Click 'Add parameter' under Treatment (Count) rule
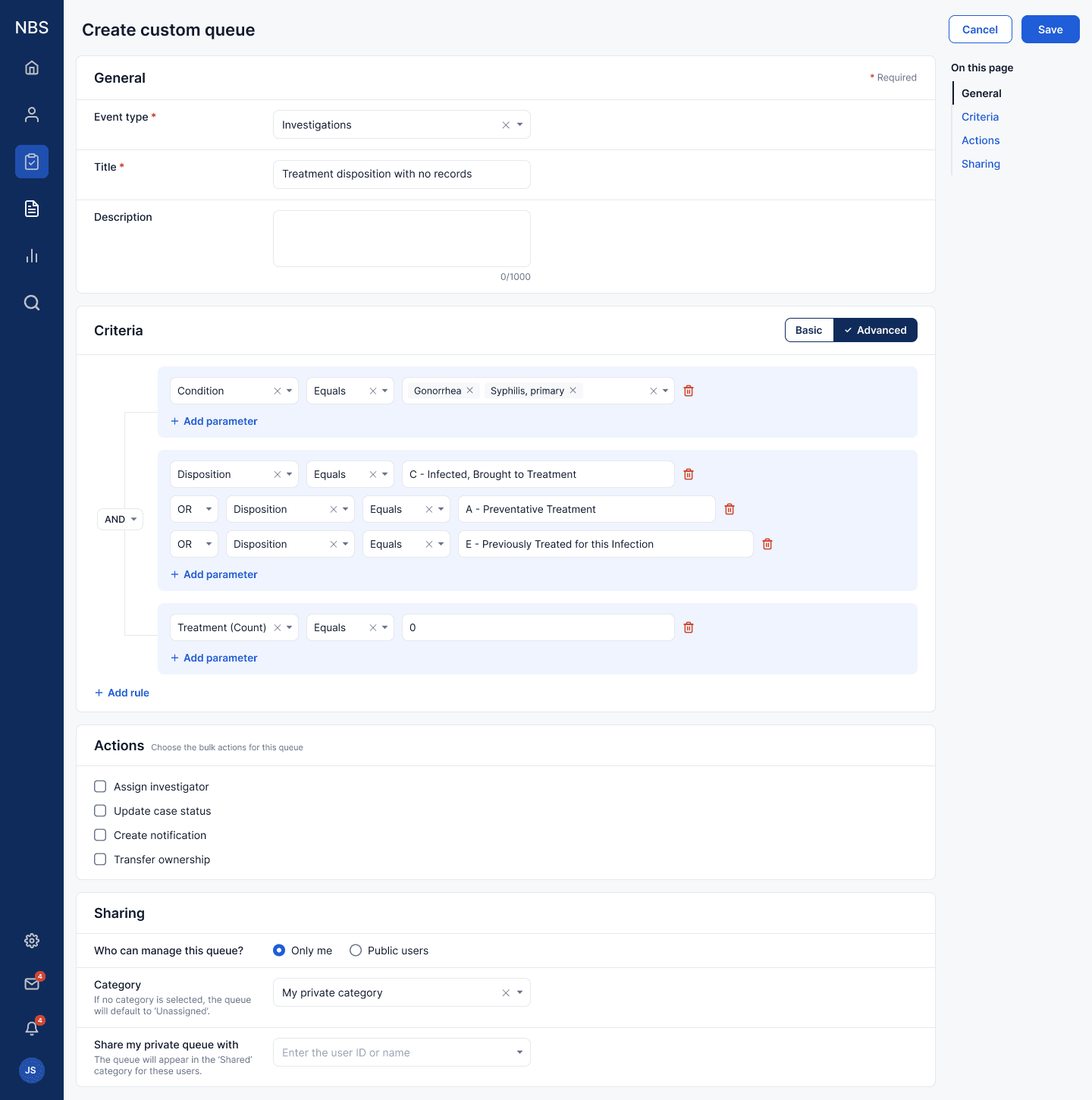The width and height of the screenshot is (1092, 1100). 214,658
